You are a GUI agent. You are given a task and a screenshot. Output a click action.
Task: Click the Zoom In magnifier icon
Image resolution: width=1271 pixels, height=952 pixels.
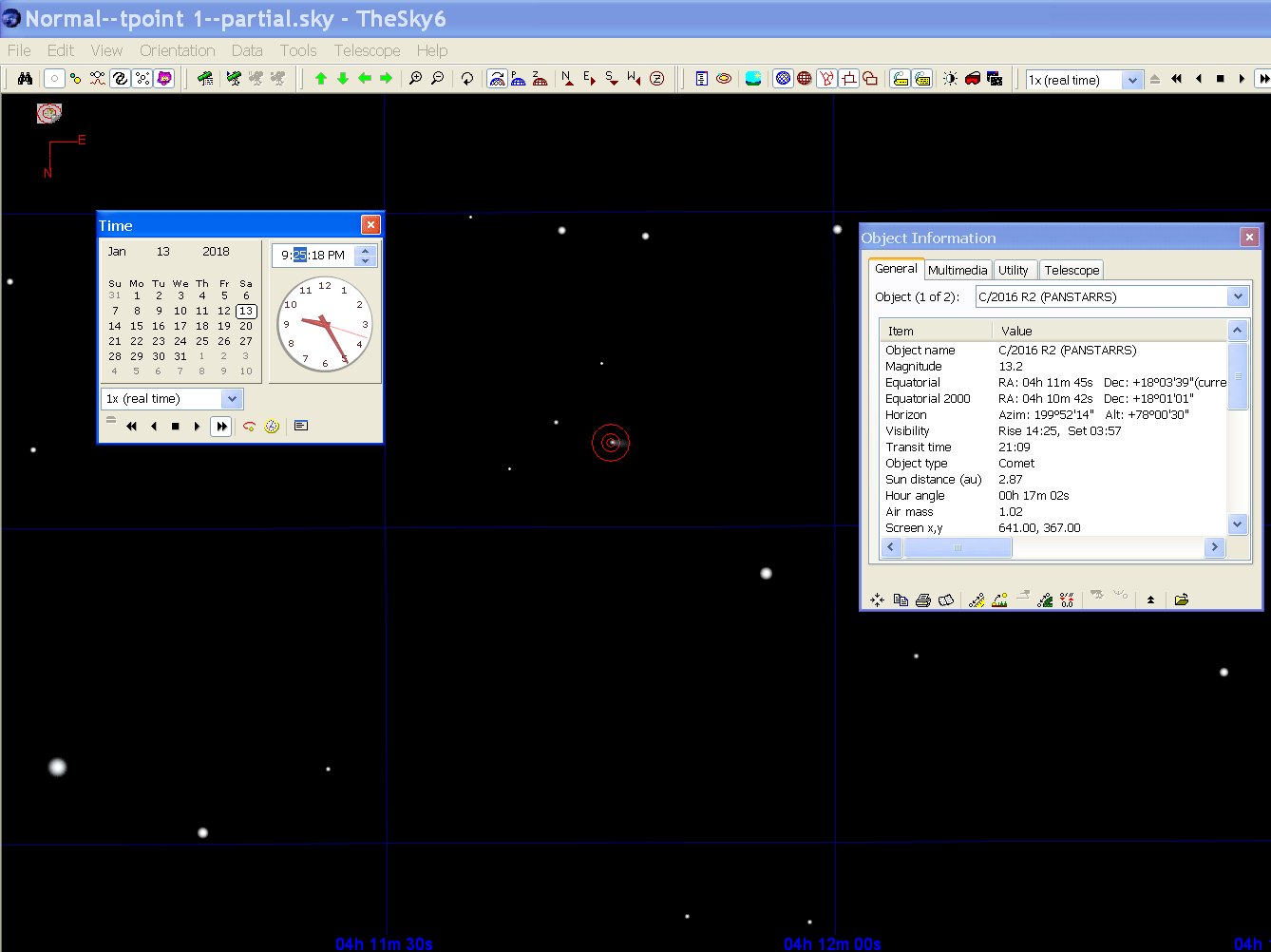point(415,79)
